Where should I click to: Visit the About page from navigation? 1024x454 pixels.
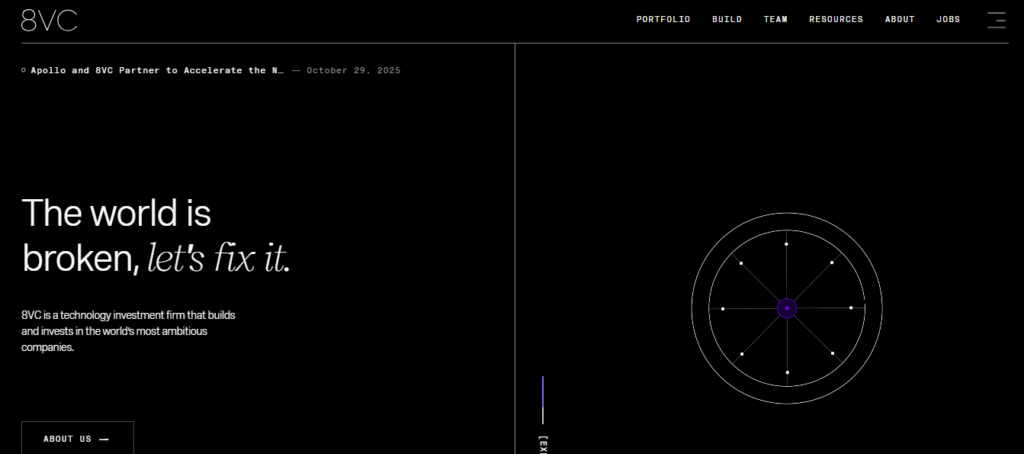899,19
